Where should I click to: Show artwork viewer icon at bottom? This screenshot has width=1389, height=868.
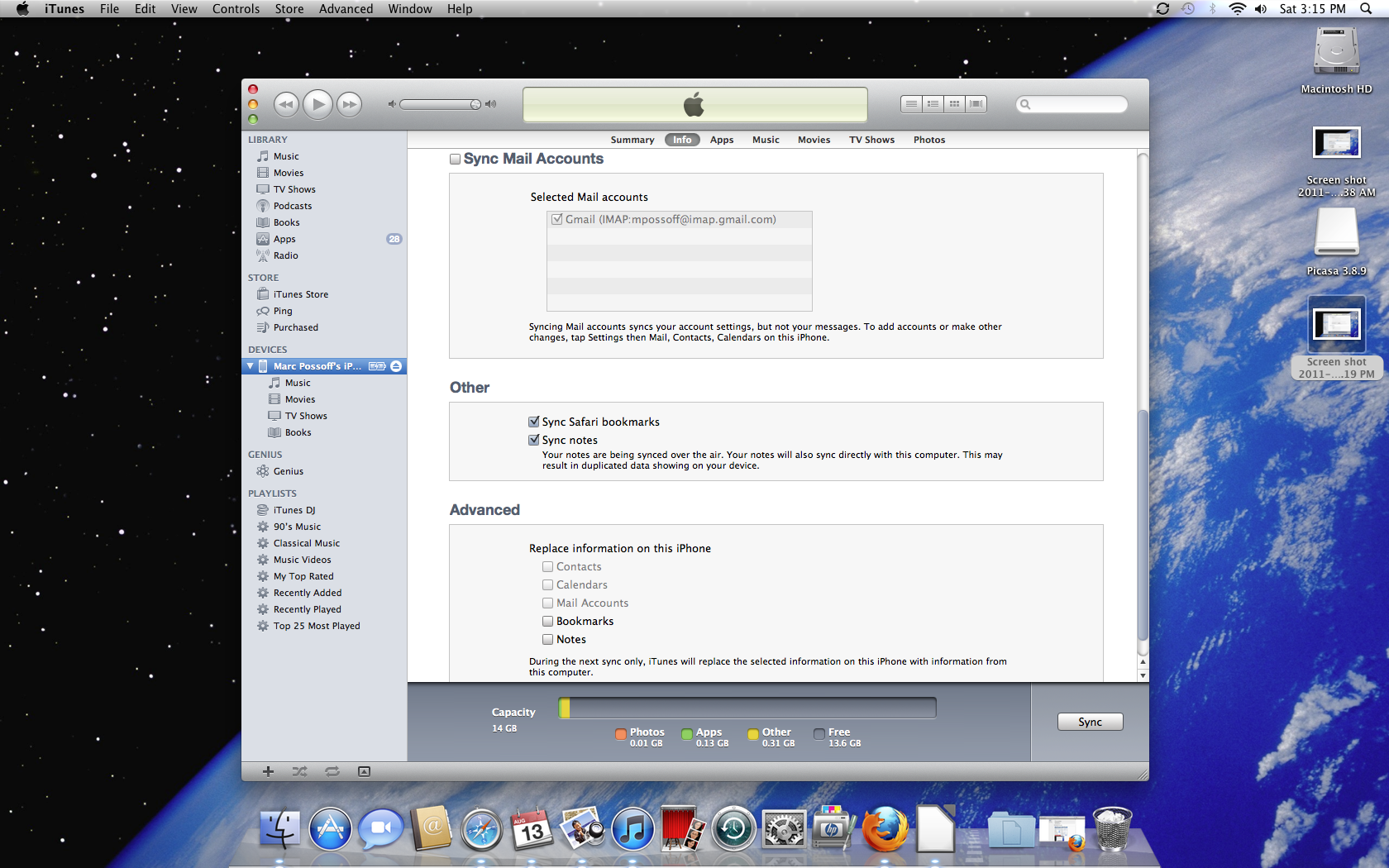point(364,771)
